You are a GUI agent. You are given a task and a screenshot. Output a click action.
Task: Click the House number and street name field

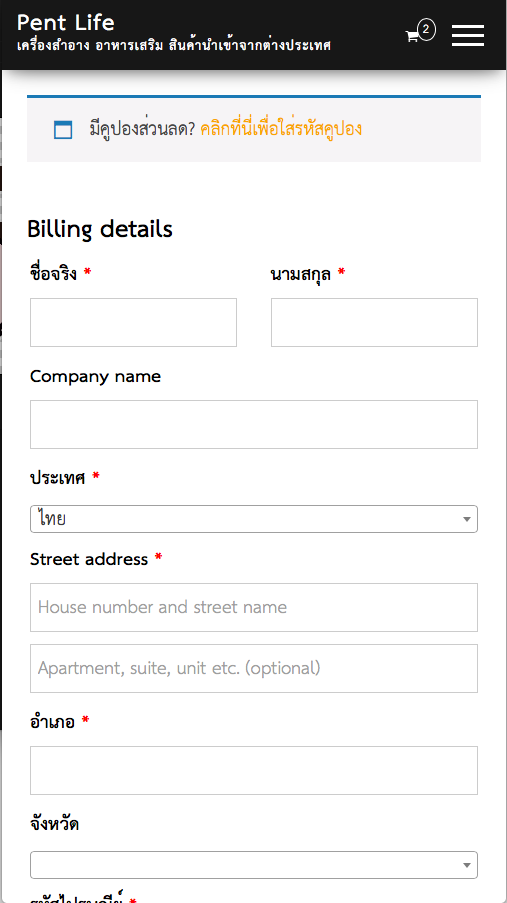click(254, 608)
